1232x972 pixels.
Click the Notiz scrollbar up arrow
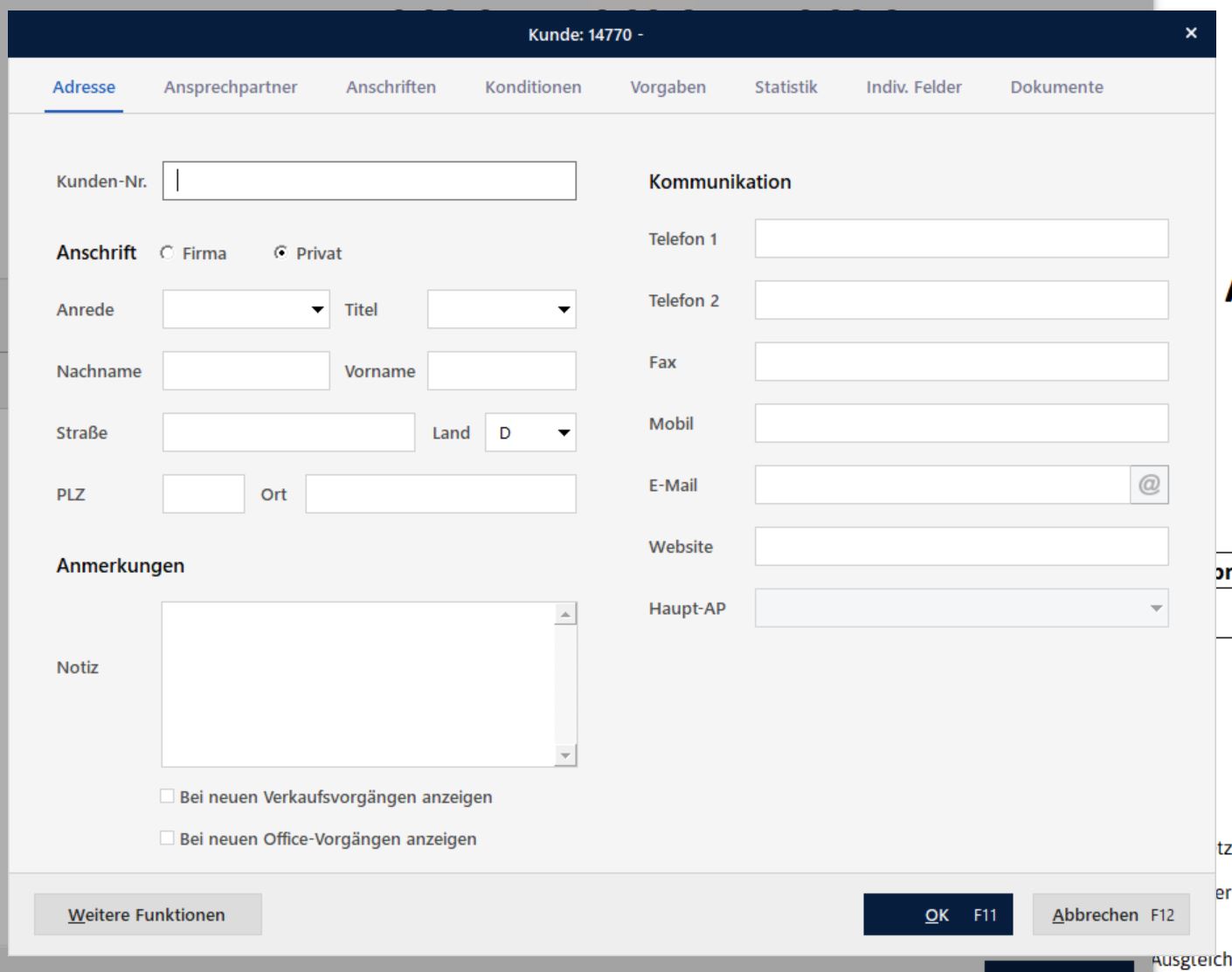[x=565, y=614]
